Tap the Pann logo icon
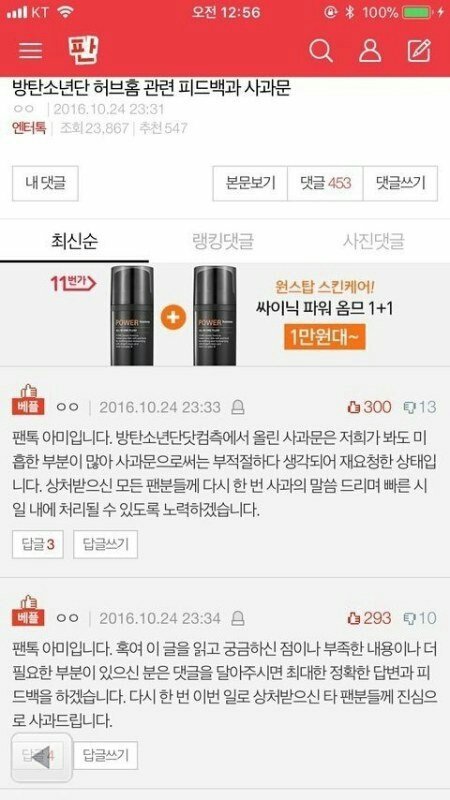450x800 pixels. pyautogui.click(x=83, y=51)
